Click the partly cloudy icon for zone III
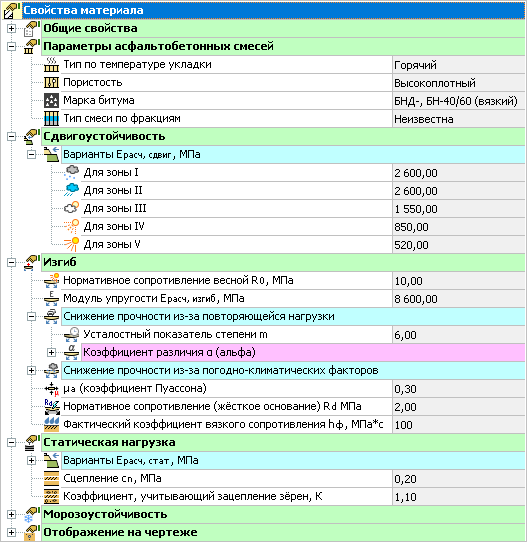The width and height of the screenshot is (527, 542). pos(72,208)
